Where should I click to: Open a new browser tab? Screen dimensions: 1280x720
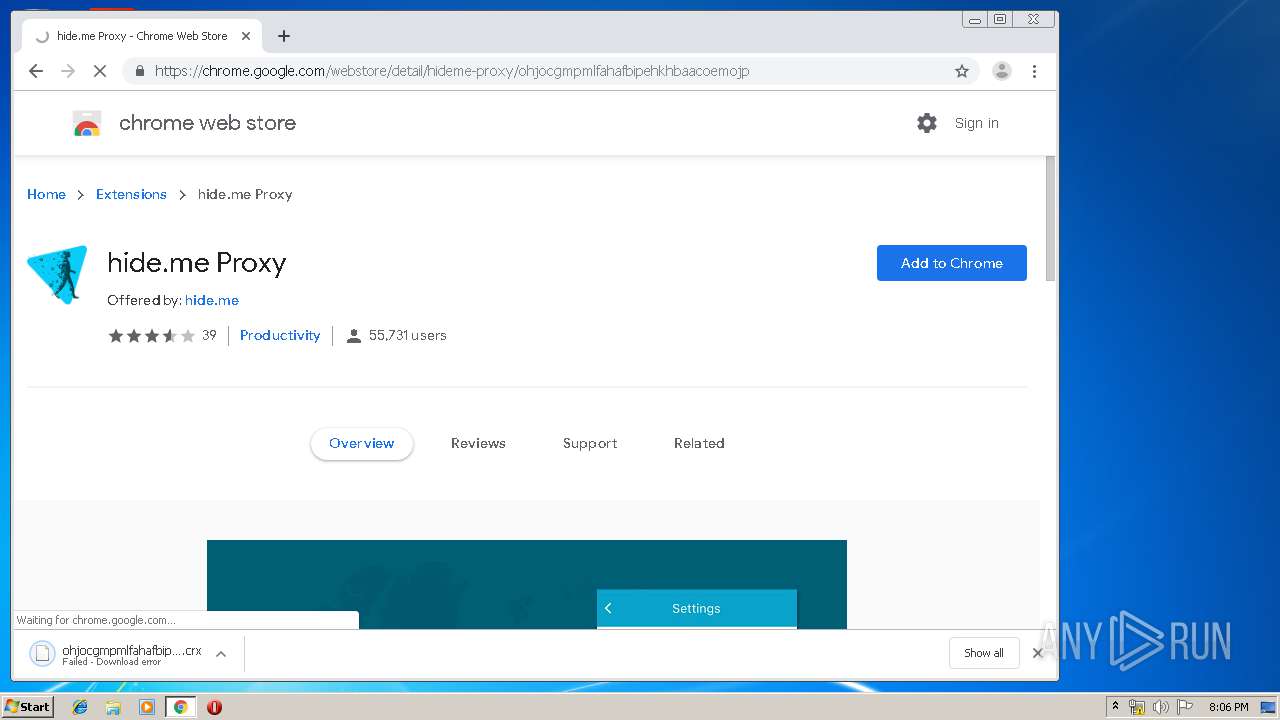[x=284, y=36]
